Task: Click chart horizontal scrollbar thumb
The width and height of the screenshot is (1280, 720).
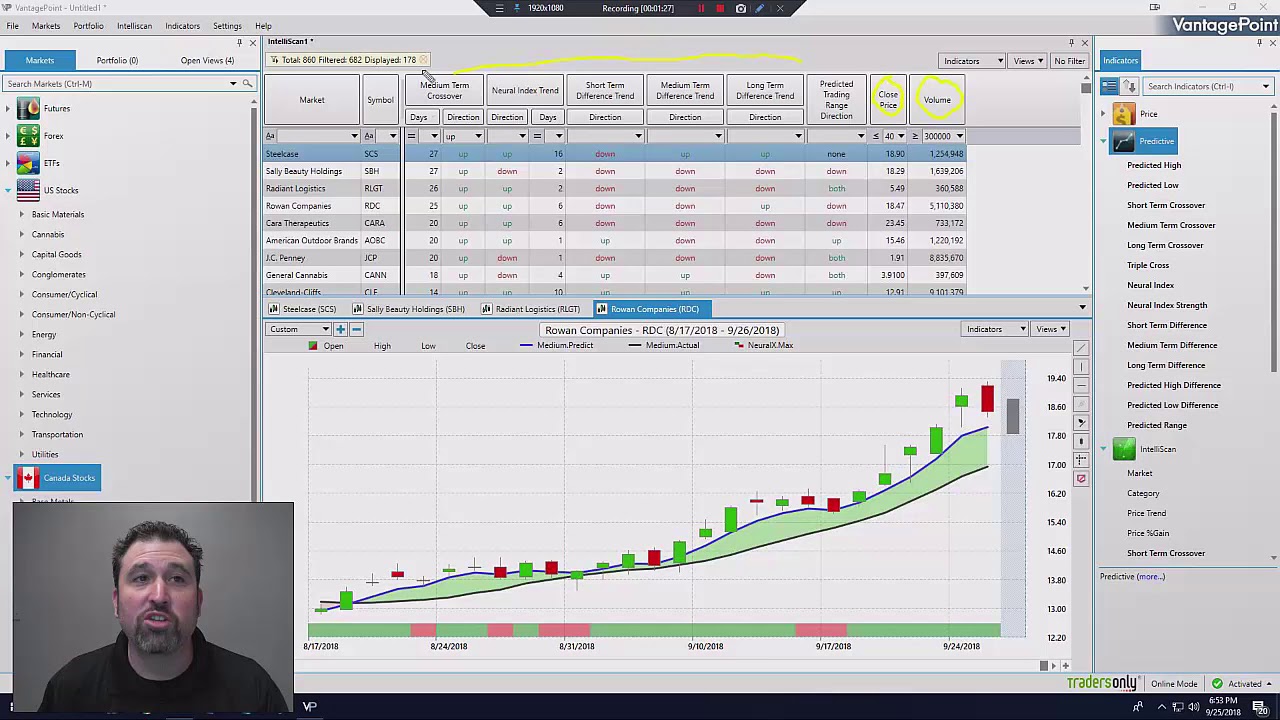Action: pos(1044,666)
